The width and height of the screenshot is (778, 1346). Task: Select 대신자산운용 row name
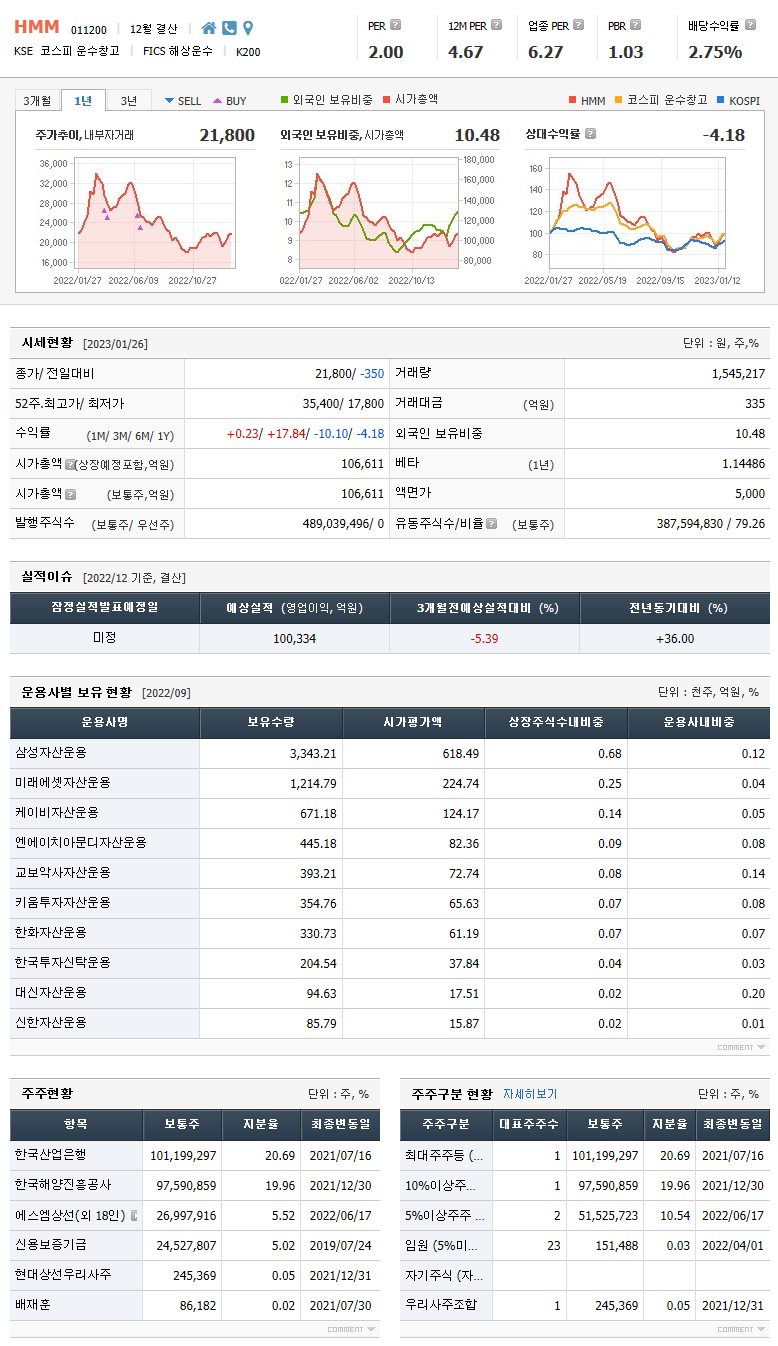pyautogui.click(x=51, y=993)
